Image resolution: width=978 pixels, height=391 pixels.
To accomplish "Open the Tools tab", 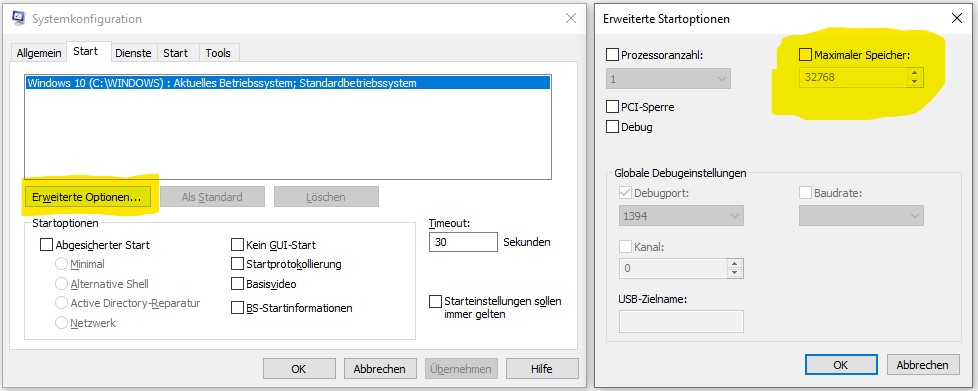I will pyautogui.click(x=218, y=54).
